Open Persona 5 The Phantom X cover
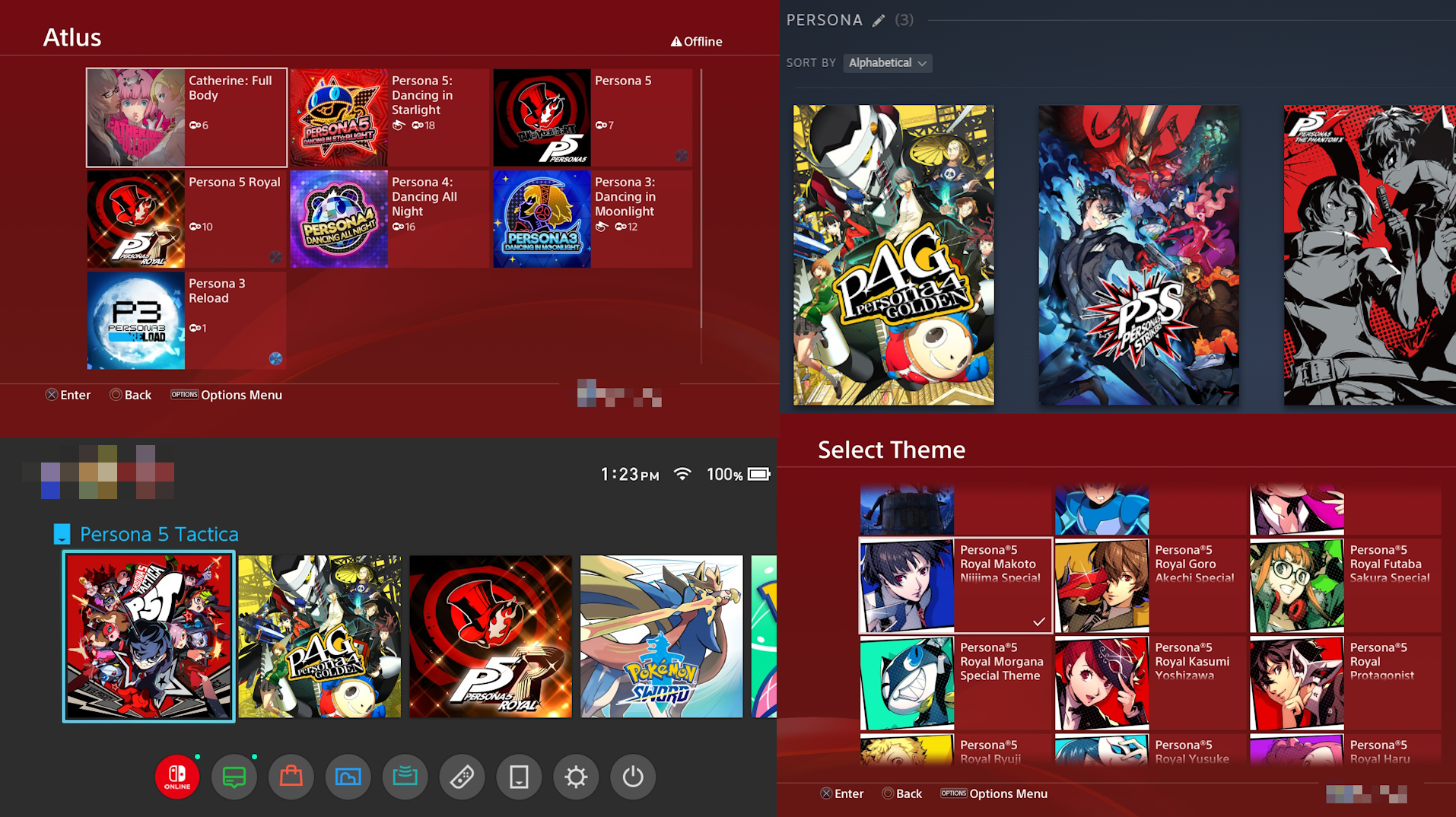The height and width of the screenshot is (817, 1456). click(1370, 255)
